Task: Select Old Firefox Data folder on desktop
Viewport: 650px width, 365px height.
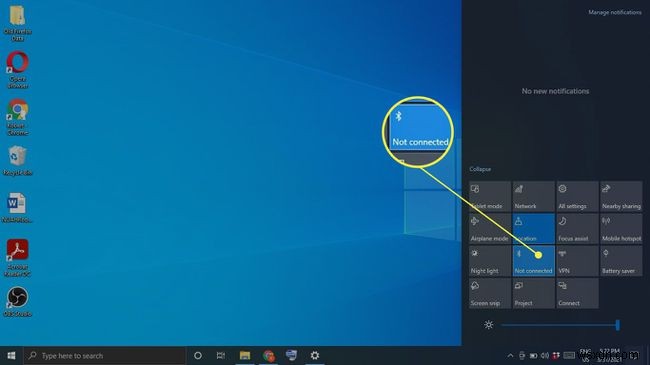Action: coord(17,23)
